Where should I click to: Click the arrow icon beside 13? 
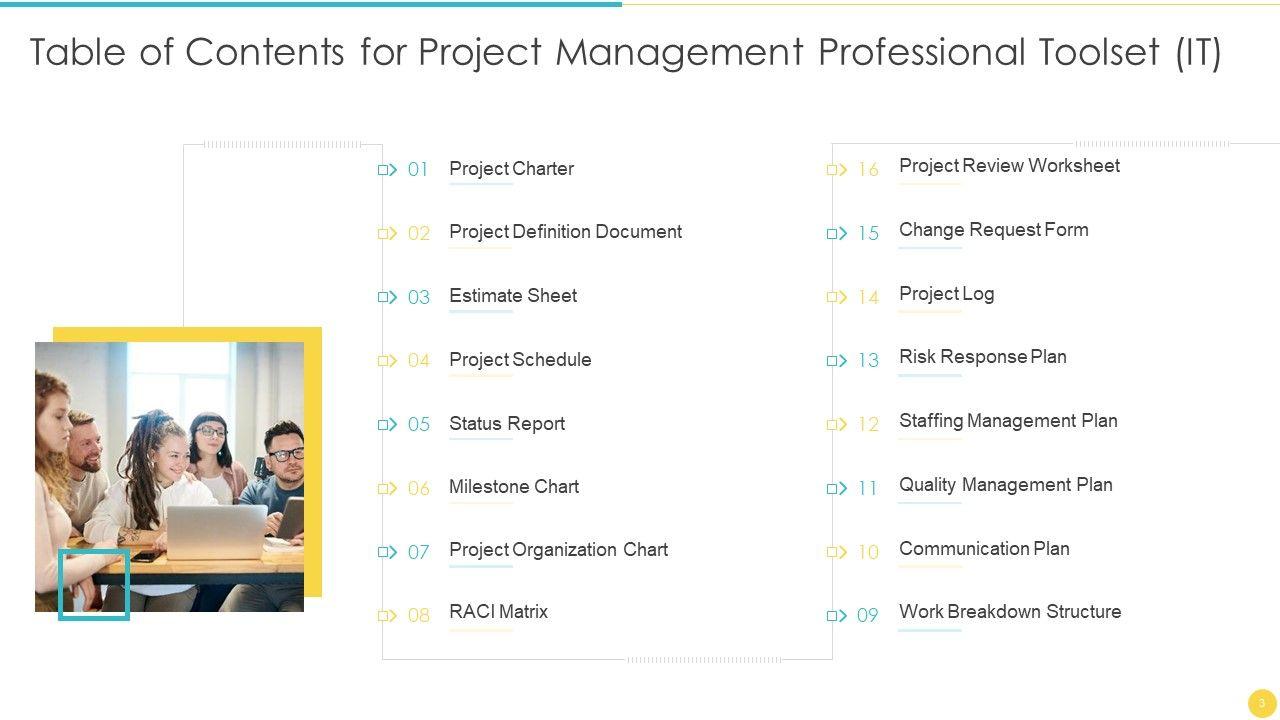[837, 361]
